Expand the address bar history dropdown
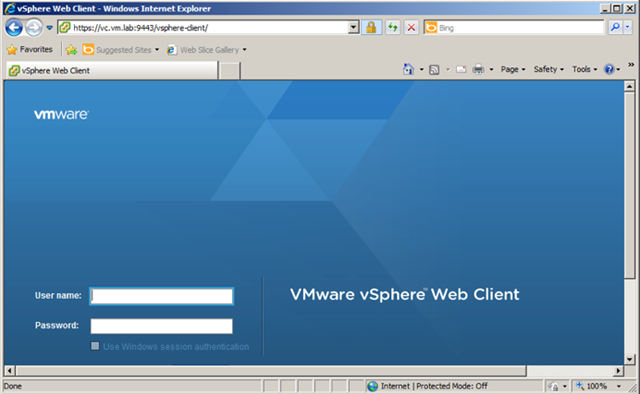The image size is (640, 394). pos(353,27)
